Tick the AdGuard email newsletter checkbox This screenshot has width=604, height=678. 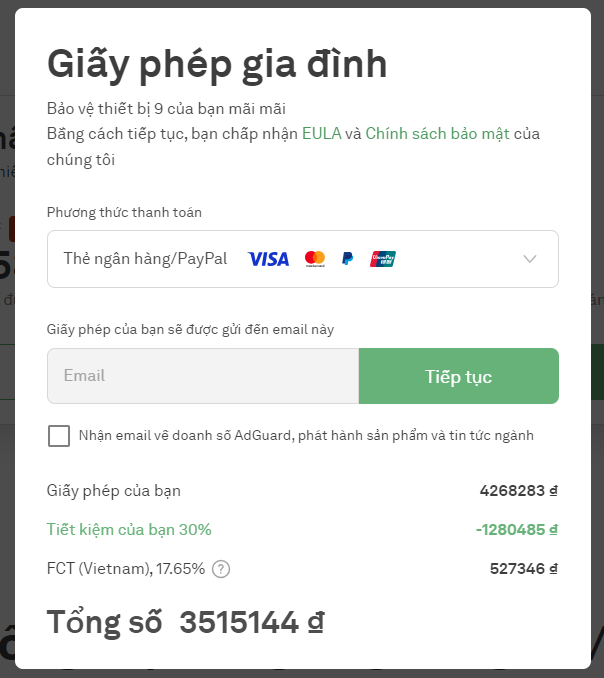coord(59,435)
